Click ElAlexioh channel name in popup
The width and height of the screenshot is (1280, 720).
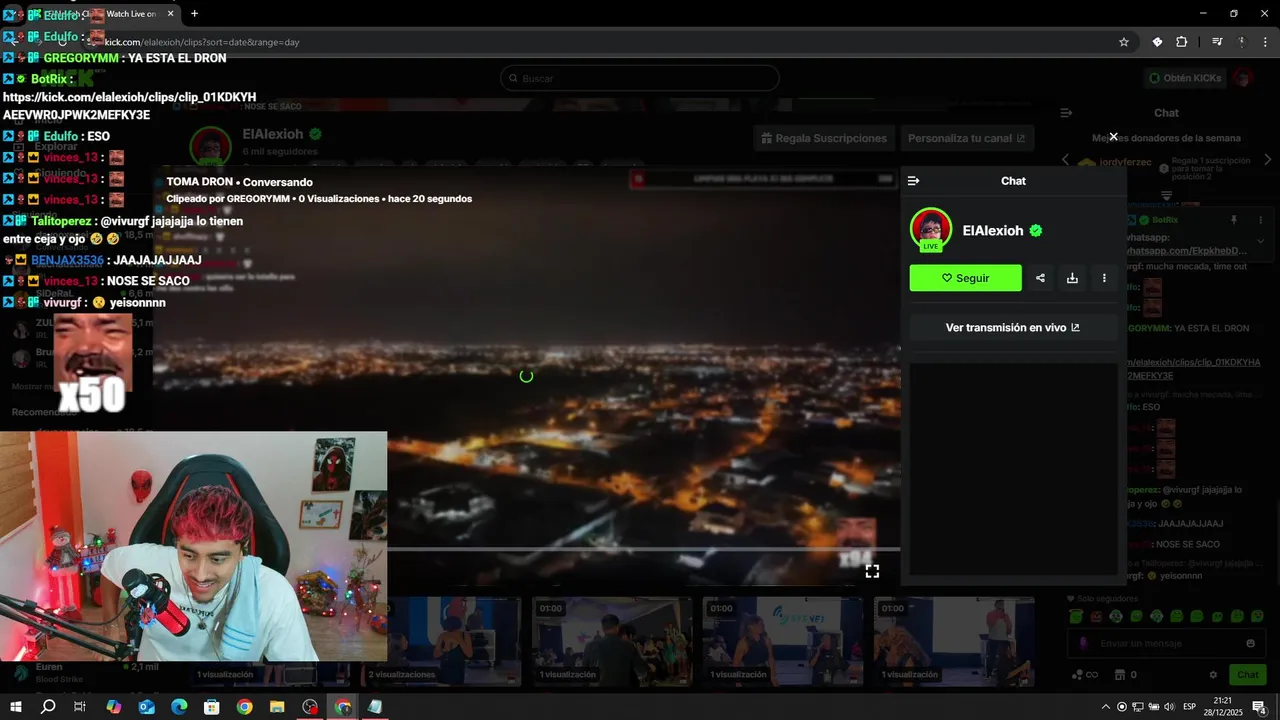pyautogui.click(x=993, y=230)
